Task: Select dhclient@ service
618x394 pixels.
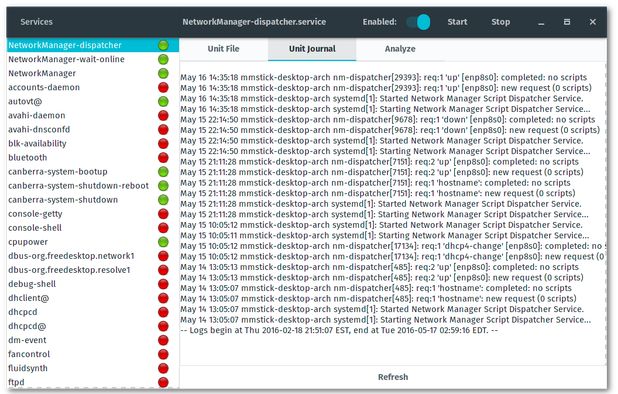Action: tap(93, 298)
